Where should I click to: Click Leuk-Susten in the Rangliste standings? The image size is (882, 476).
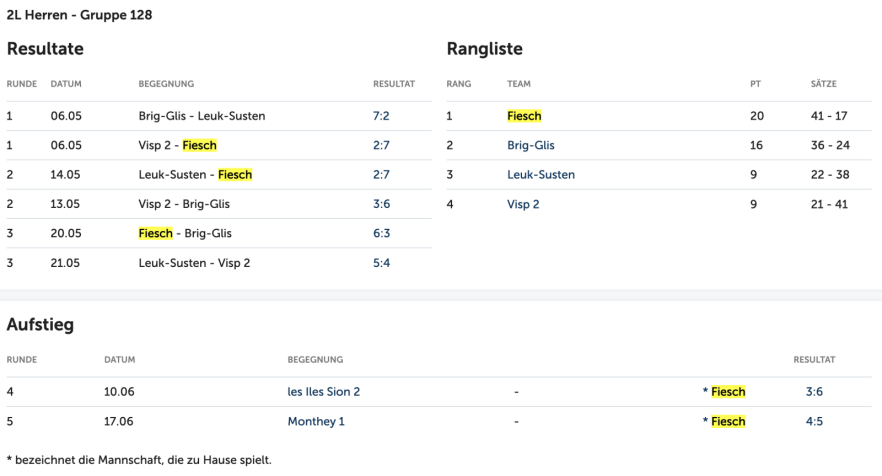tap(540, 174)
